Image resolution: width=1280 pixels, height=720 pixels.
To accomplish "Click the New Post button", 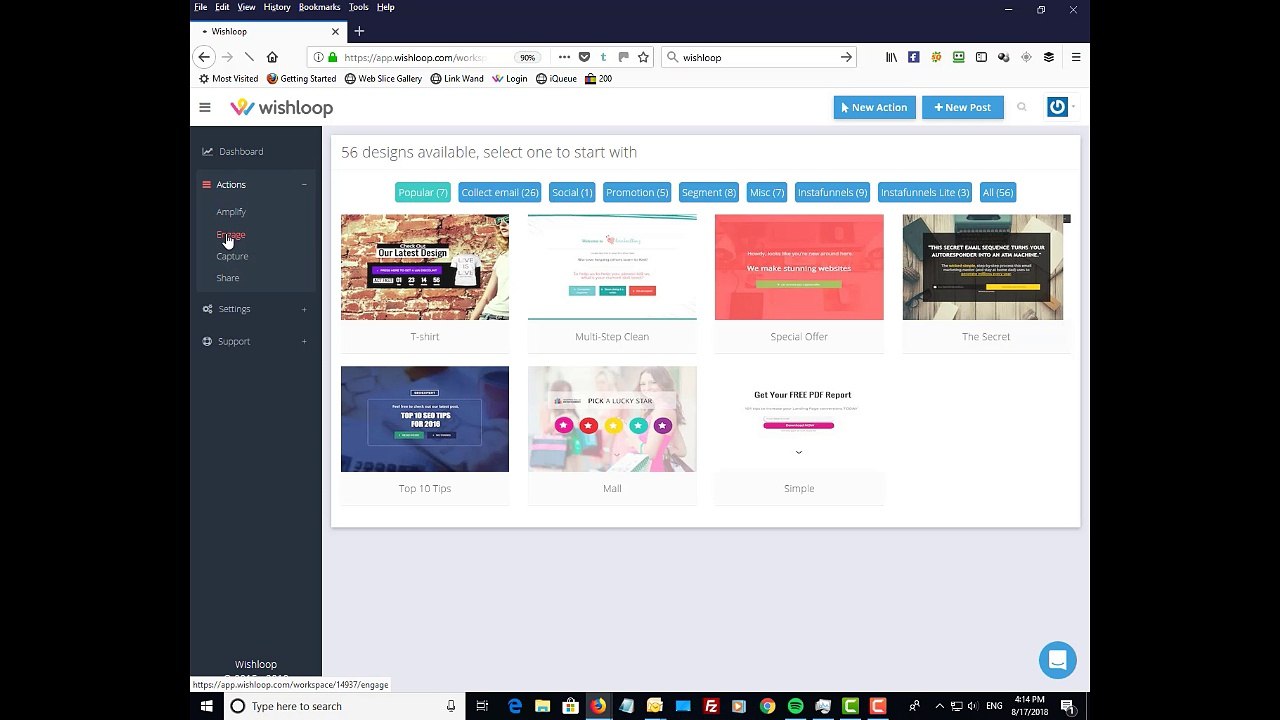I will [x=963, y=107].
